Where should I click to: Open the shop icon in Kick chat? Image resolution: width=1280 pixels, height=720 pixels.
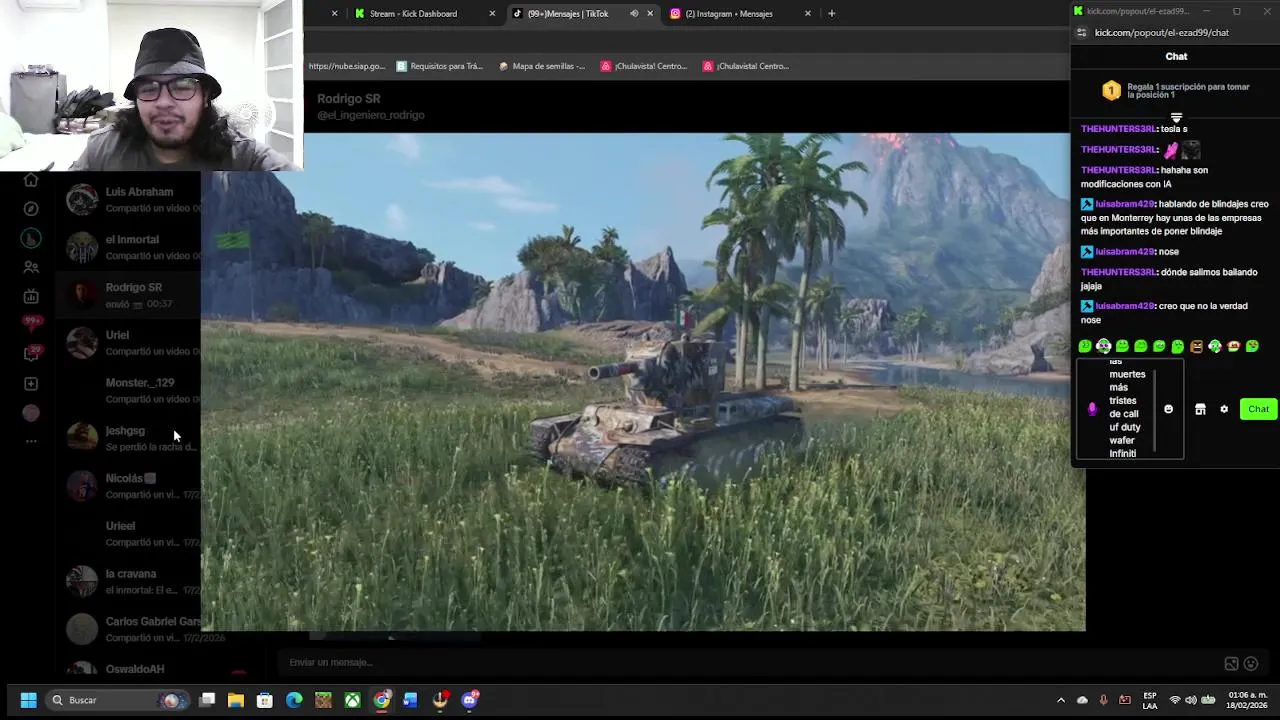coord(1200,409)
